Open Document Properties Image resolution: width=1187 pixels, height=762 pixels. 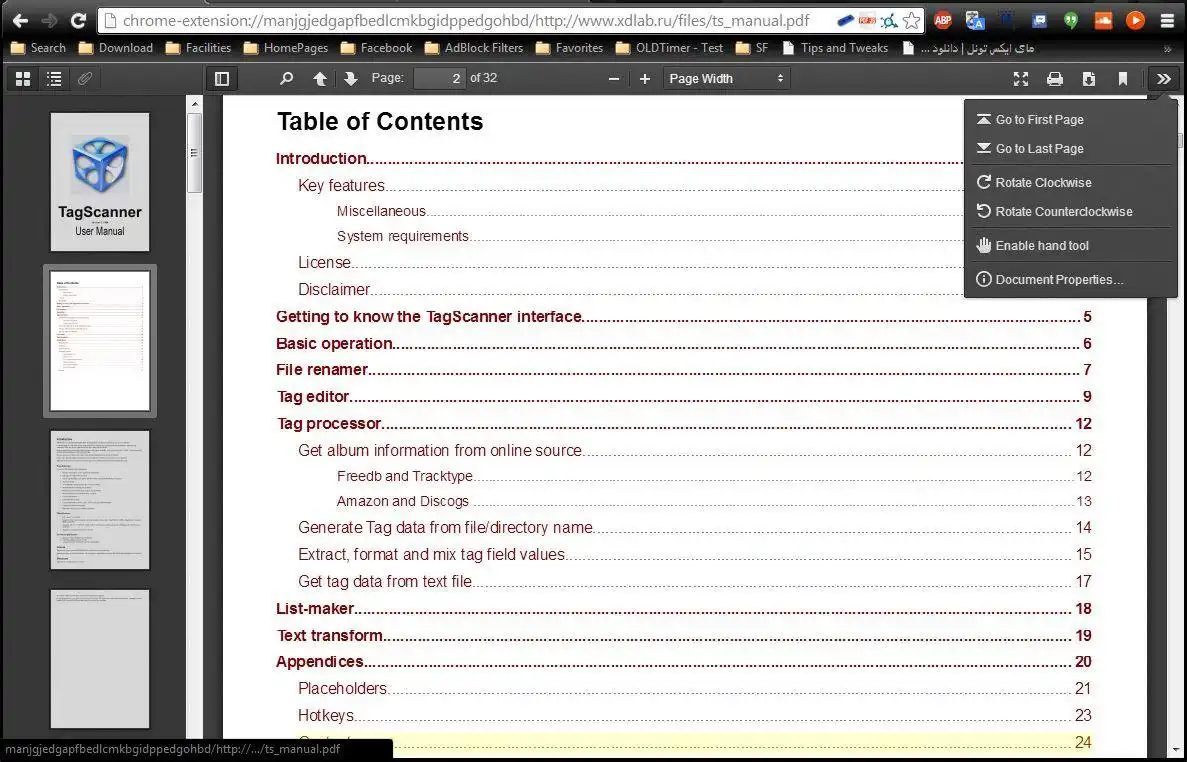[1070, 280]
